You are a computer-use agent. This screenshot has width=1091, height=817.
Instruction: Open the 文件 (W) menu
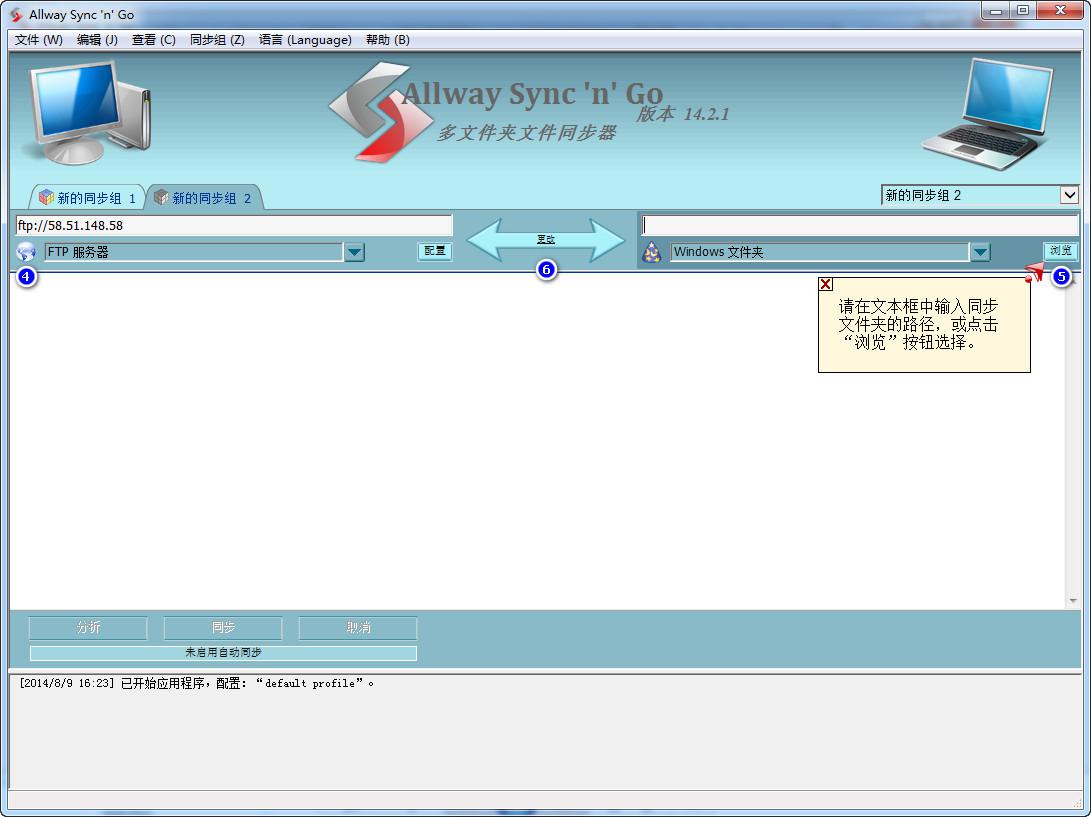point(39,40)
